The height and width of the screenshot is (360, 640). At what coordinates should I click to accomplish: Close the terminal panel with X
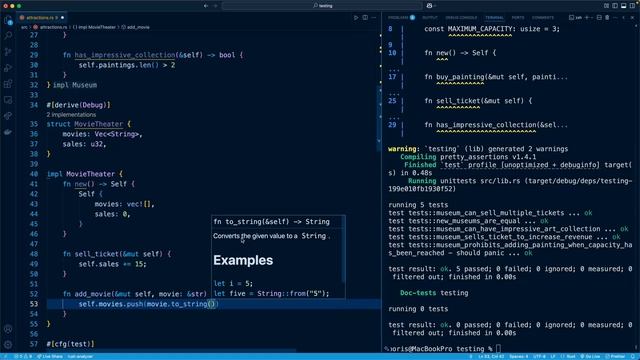pyautogui.click(x=632, y=18)
